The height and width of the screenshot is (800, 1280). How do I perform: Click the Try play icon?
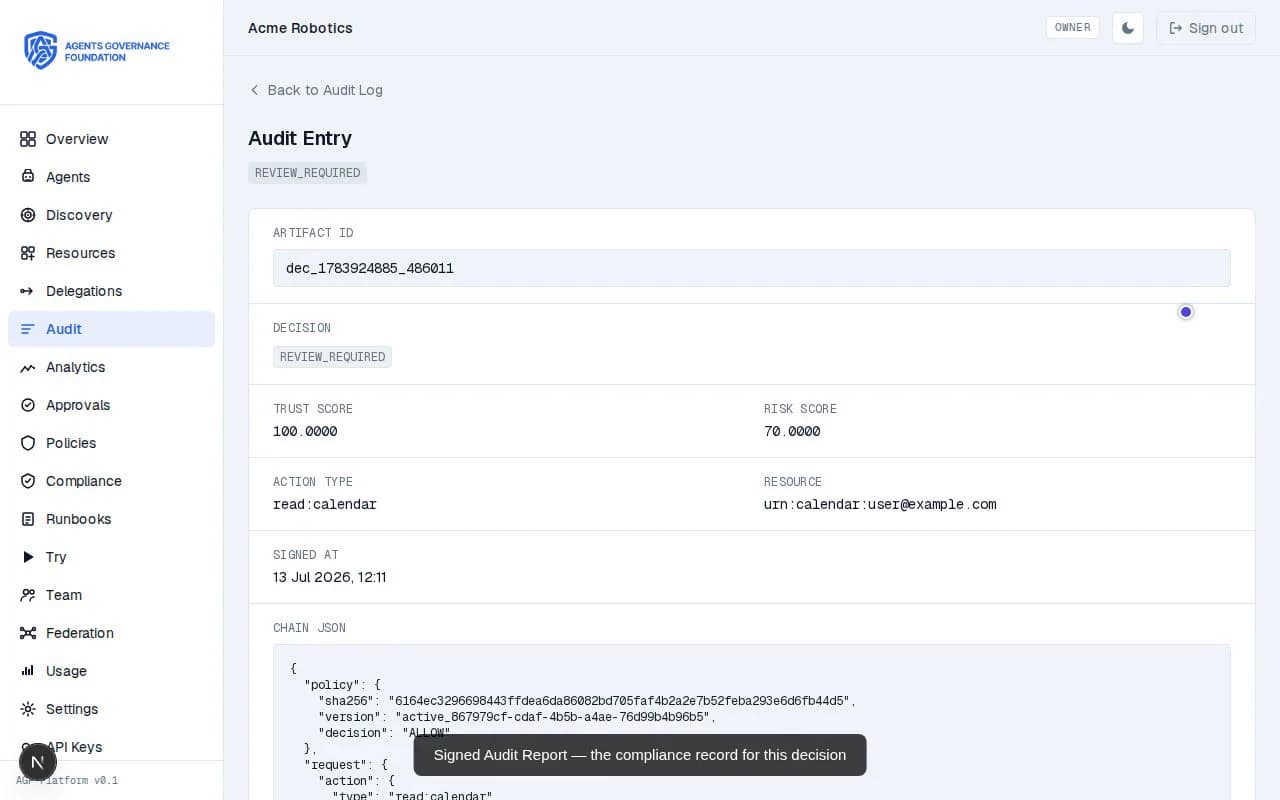tap(28, 557)
